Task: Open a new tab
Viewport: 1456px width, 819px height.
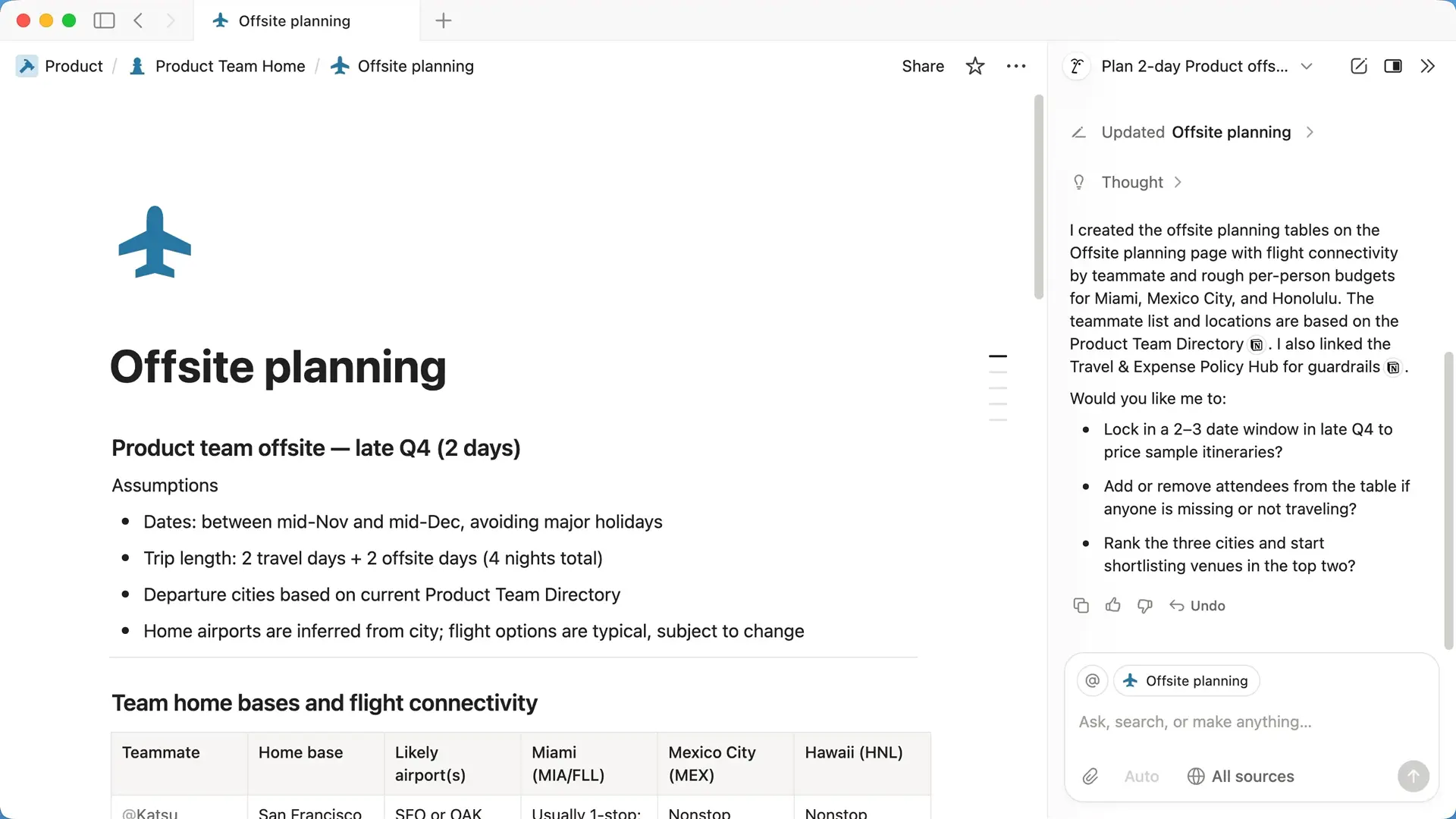Action: click(444, 20)
